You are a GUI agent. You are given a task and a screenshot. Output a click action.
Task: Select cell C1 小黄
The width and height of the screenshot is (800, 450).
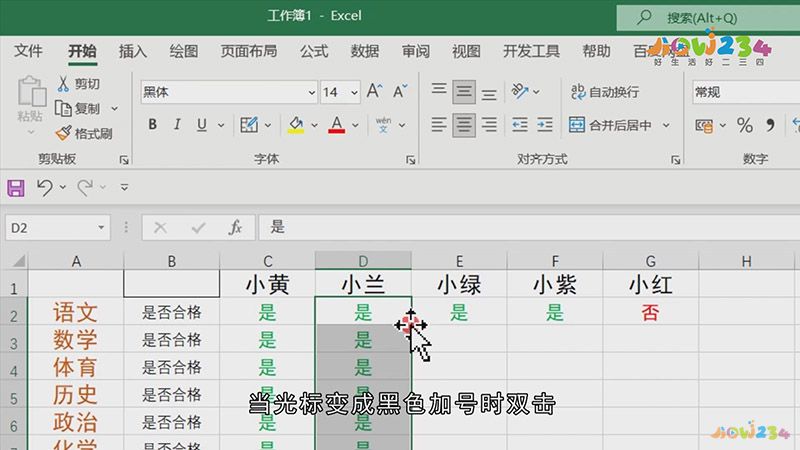point(267,284)
